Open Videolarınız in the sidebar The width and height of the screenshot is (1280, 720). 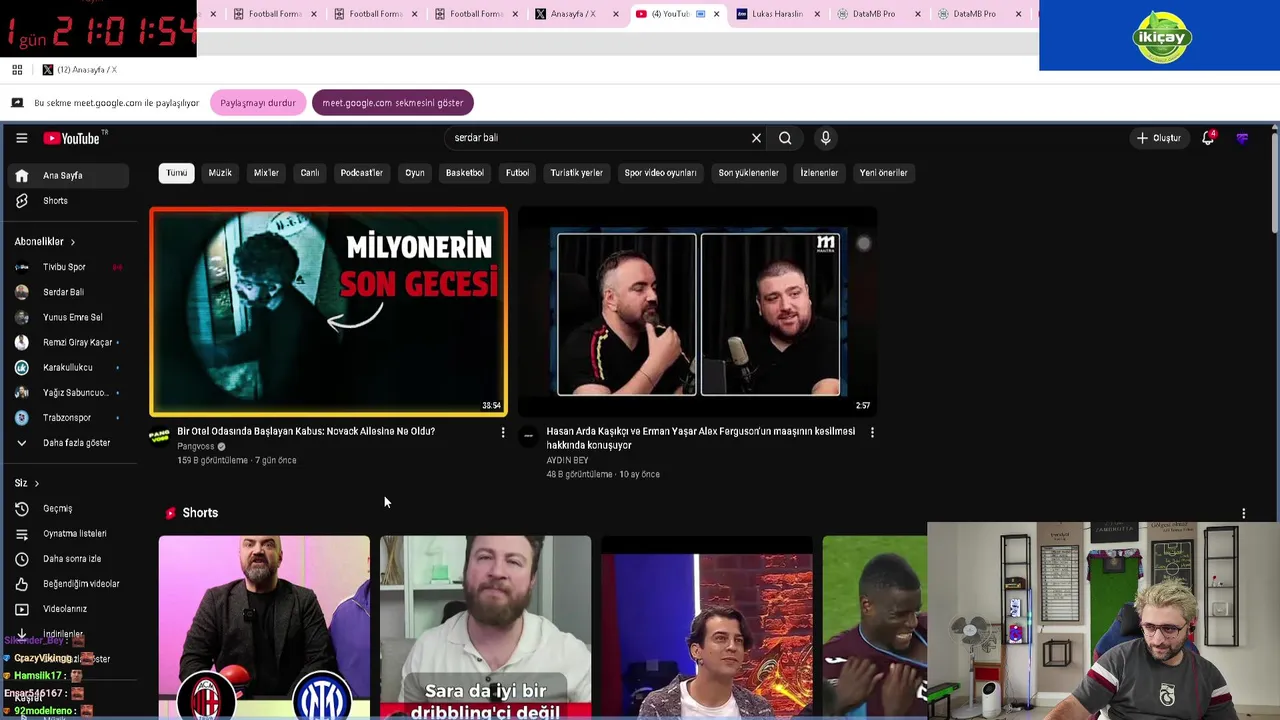(68, 609)
